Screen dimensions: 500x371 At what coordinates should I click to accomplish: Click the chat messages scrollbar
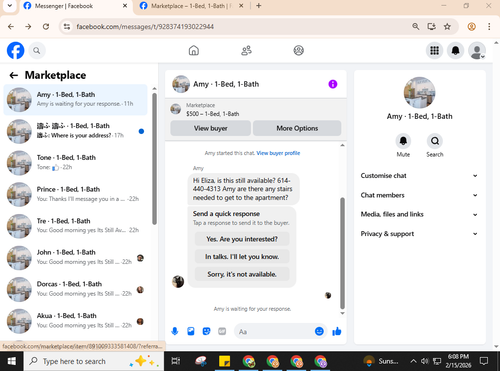point(342,253)
